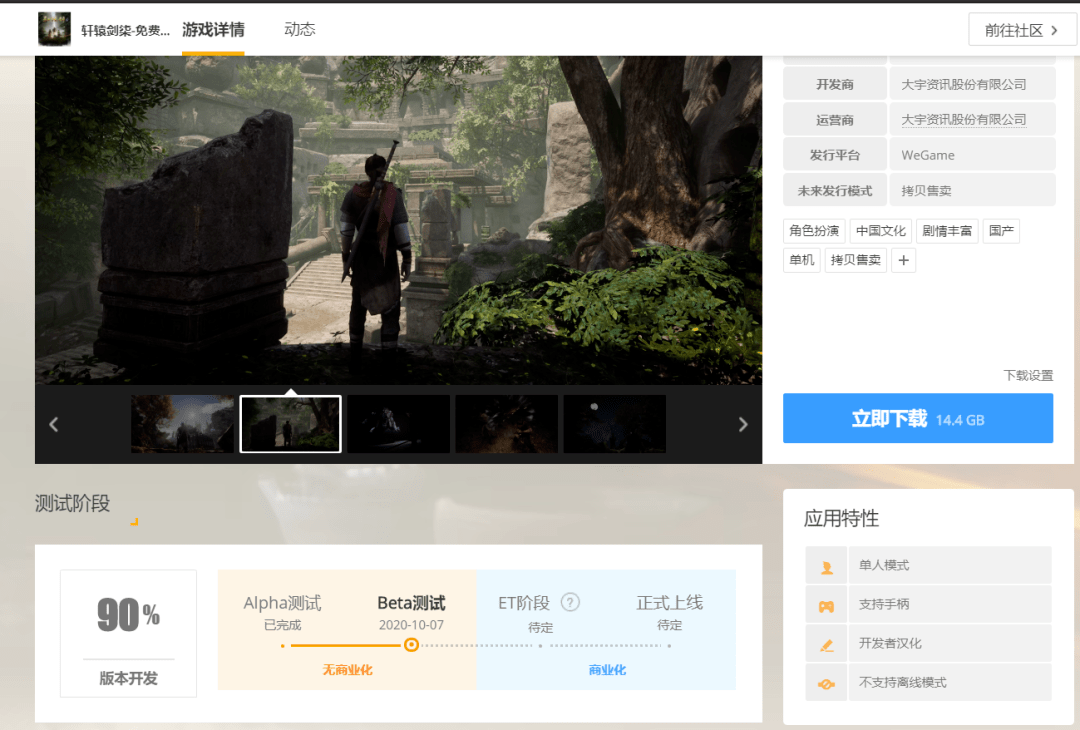Select the first screenshot thumbnail
1080x730 pixels.
point(183,424)
